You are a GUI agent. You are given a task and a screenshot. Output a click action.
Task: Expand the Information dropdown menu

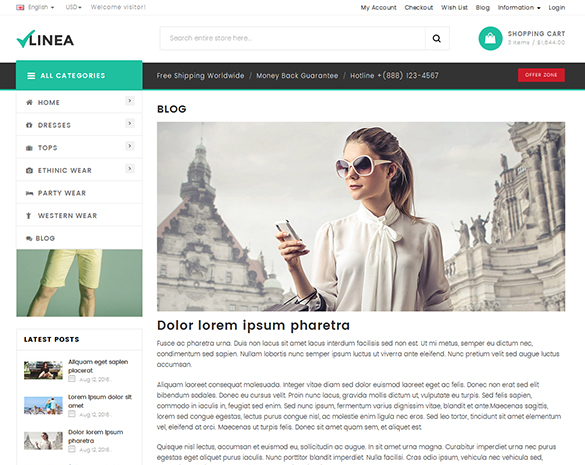tap(519, 7)
